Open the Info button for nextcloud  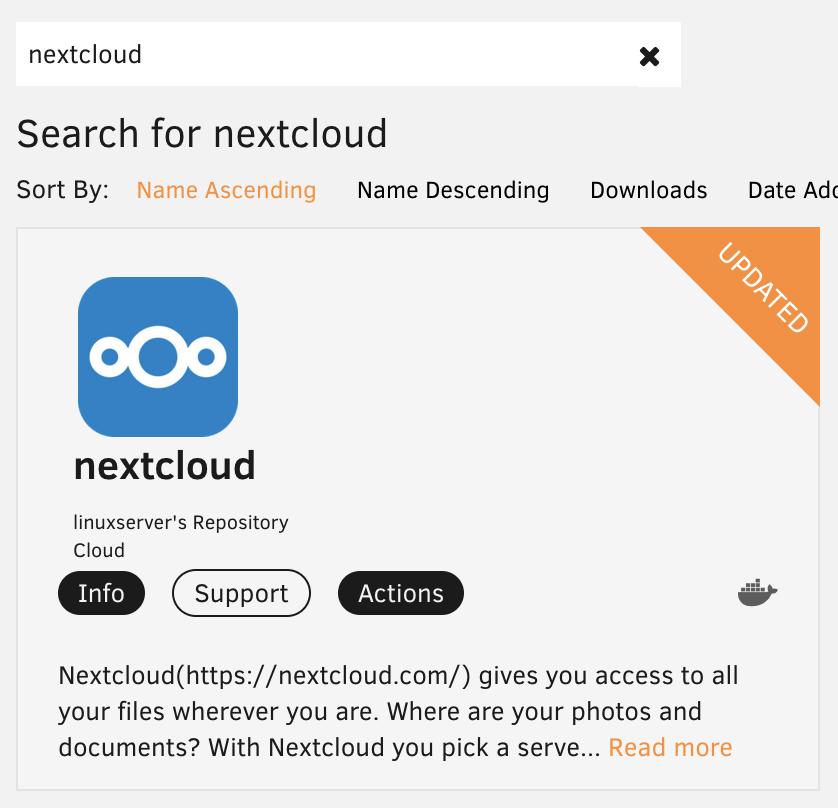click(101, 593)
